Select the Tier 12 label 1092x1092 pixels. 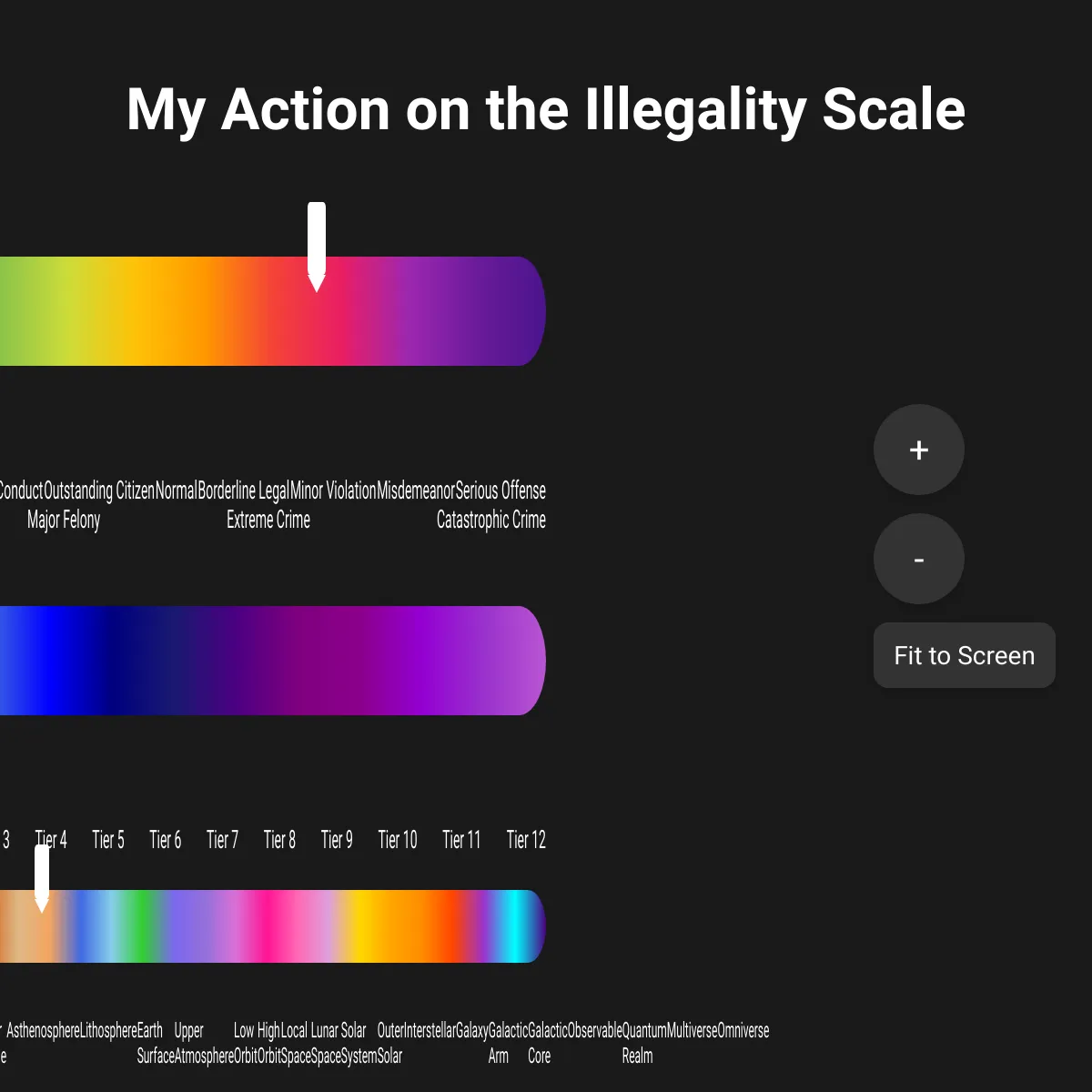point(526,839)
